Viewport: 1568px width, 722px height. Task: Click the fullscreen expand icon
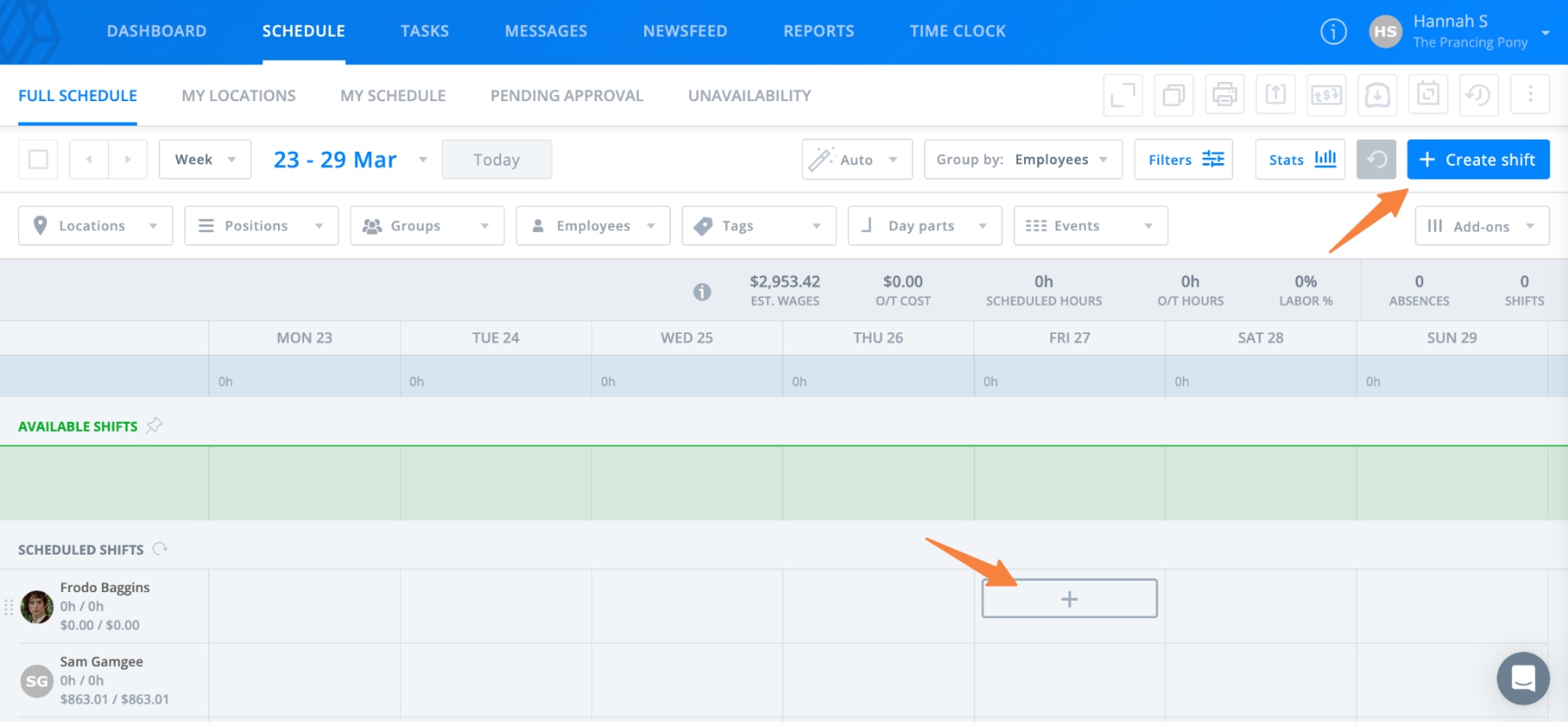pos(1123,94)
